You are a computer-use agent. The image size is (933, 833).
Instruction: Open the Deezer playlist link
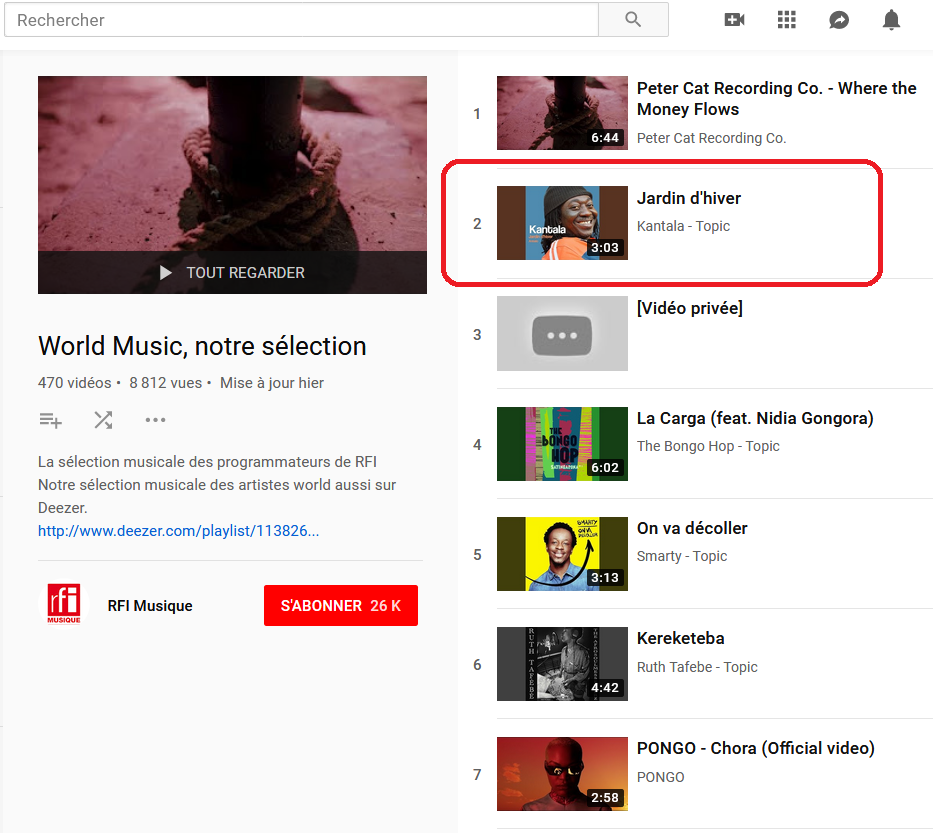click(x=179, y=531)
